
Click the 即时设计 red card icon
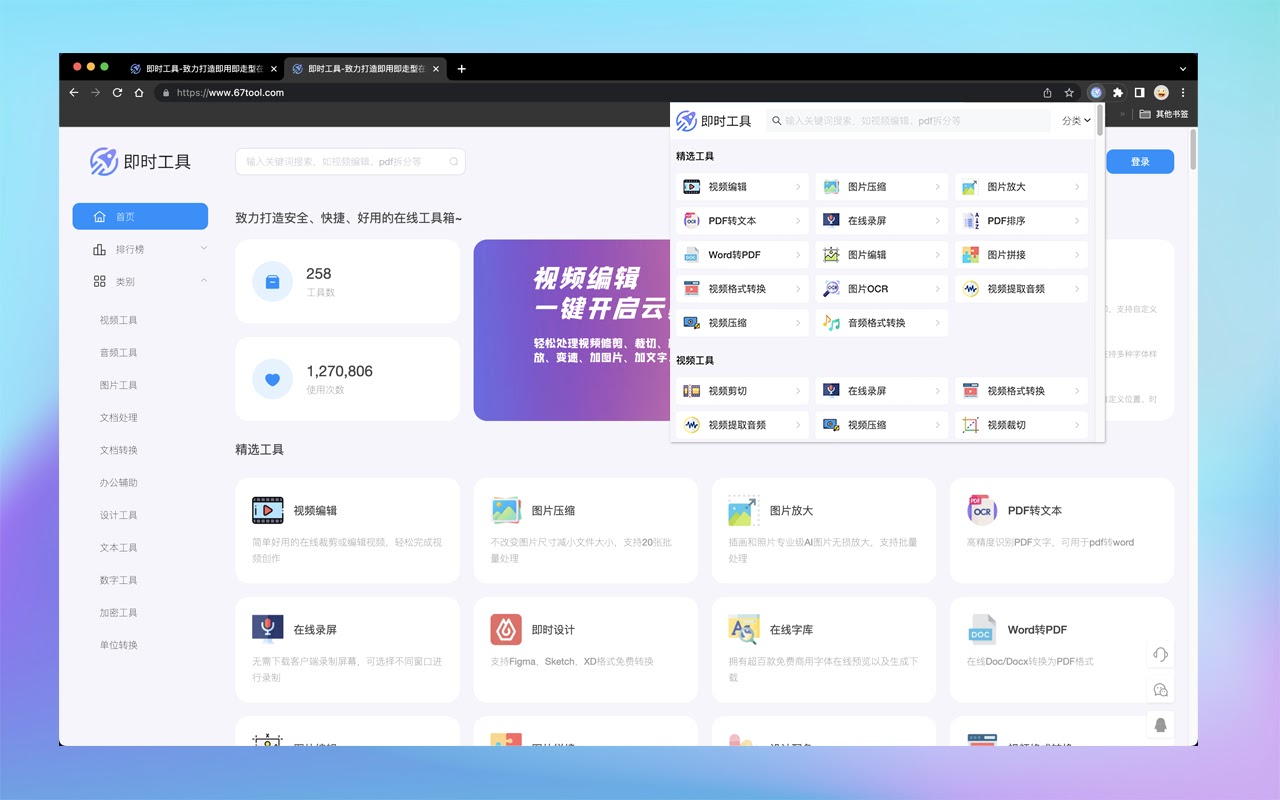506,629
